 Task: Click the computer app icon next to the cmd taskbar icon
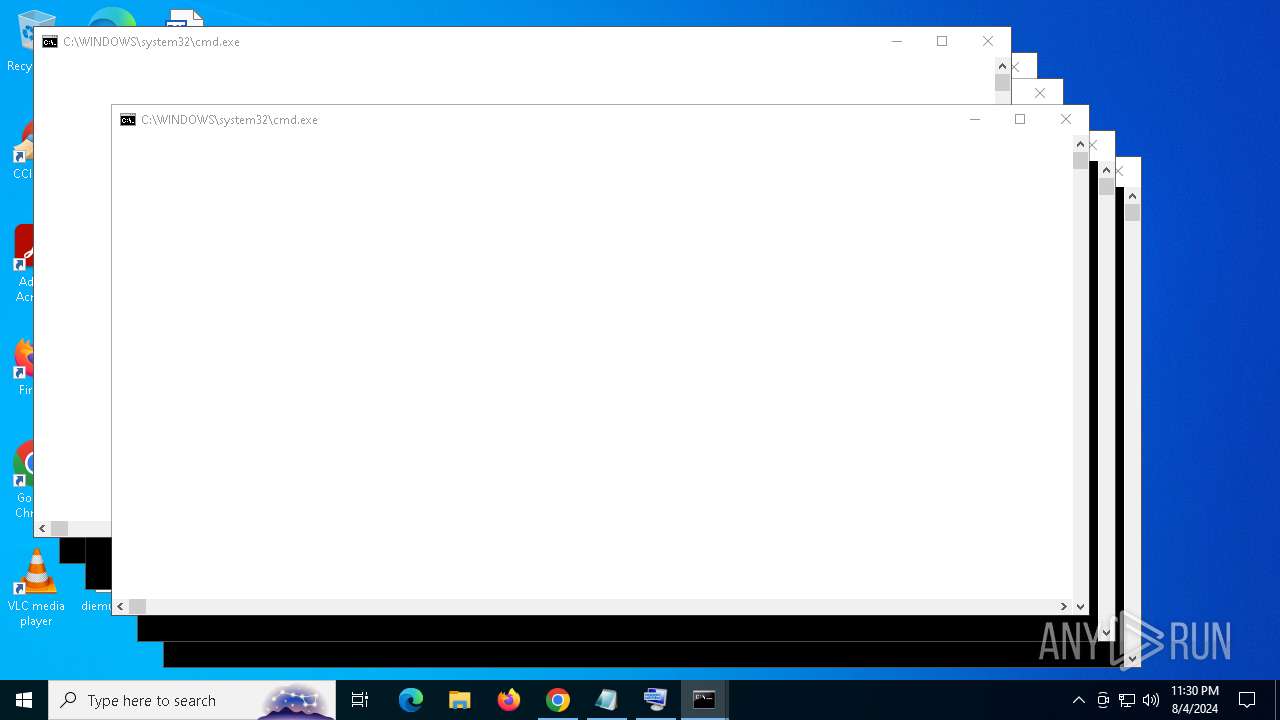coord(656,700)
